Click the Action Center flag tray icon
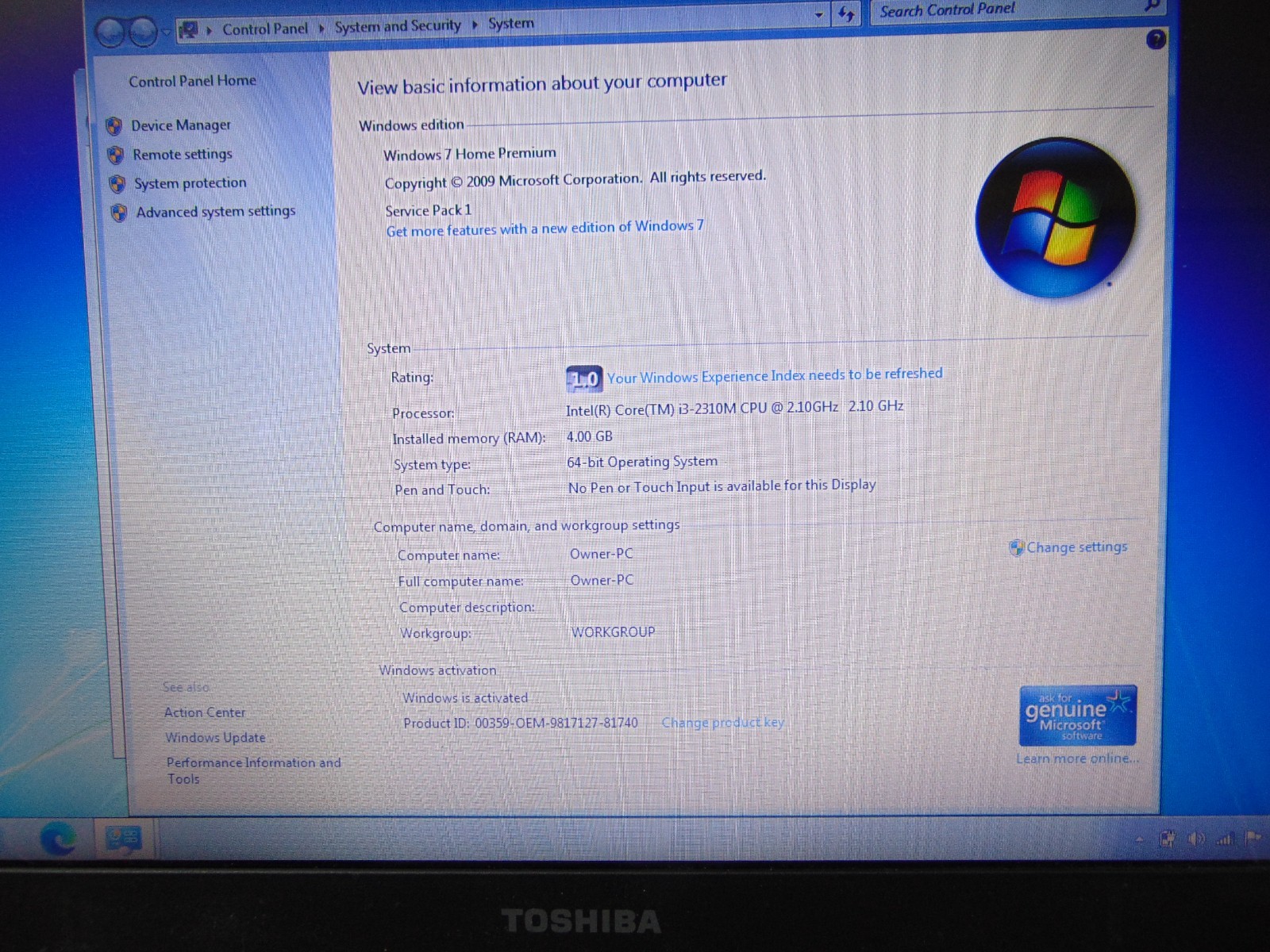Image resolution: width=1270 pixels, height=952 pixels. pos(1253,837)
